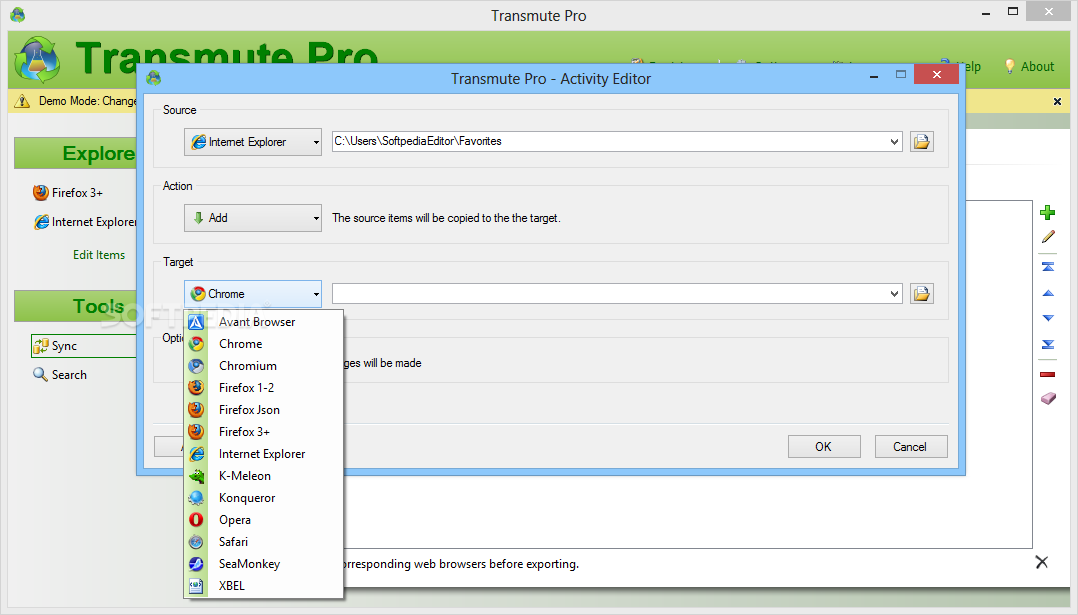
Task: Click Internet Explorer icon in sidebar
Action: point(41,222)
